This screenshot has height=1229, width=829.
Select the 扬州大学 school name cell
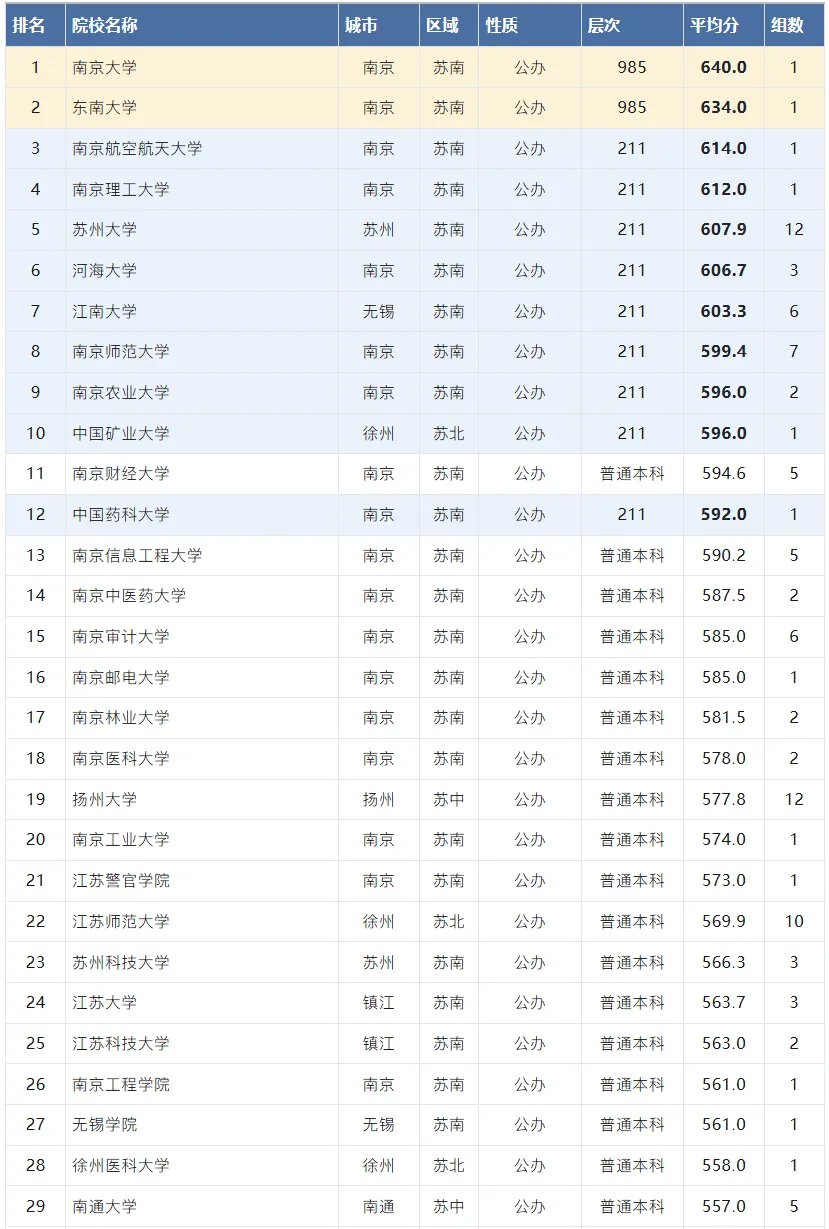pyautogui.click(x=201, y=800)
